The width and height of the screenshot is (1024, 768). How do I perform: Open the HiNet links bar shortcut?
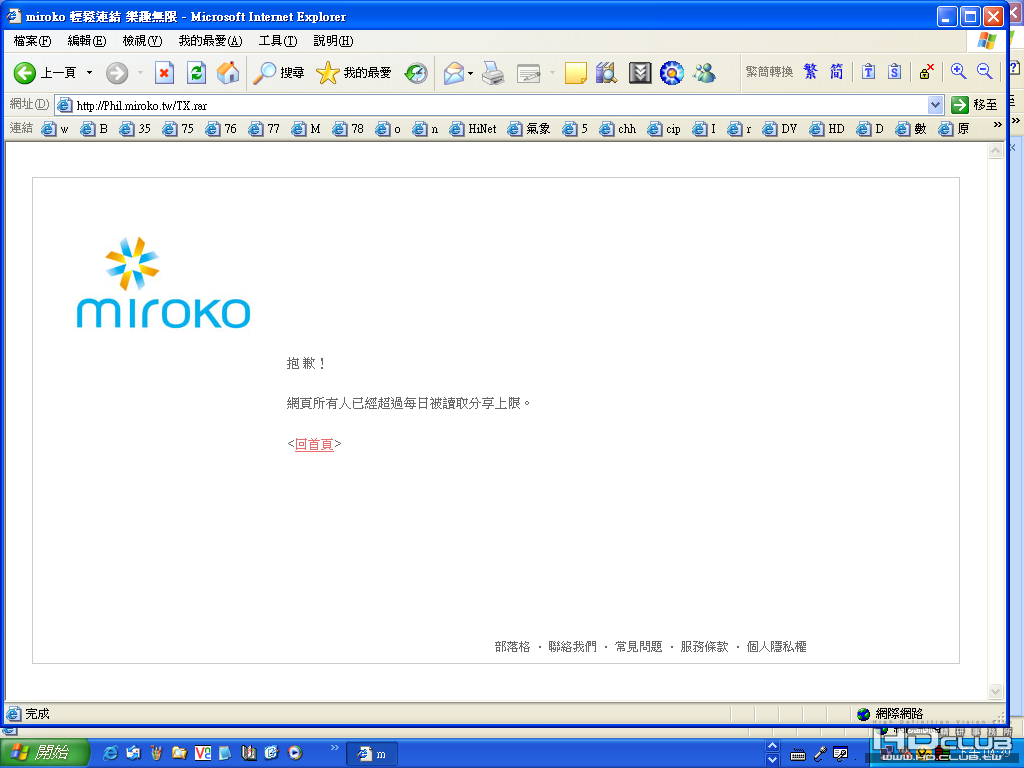click(x=473, y=129)
